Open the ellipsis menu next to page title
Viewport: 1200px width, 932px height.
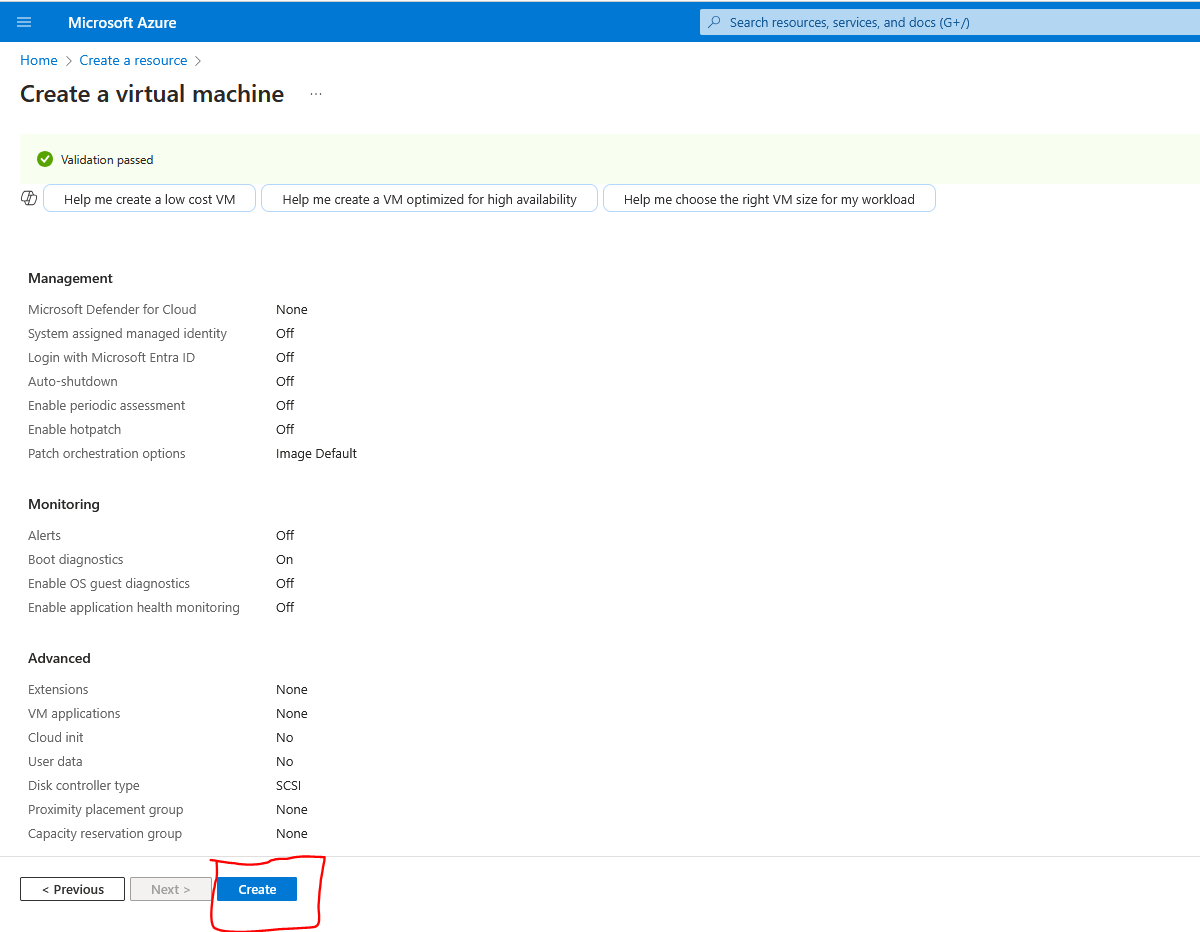click(x=316, y=94)
